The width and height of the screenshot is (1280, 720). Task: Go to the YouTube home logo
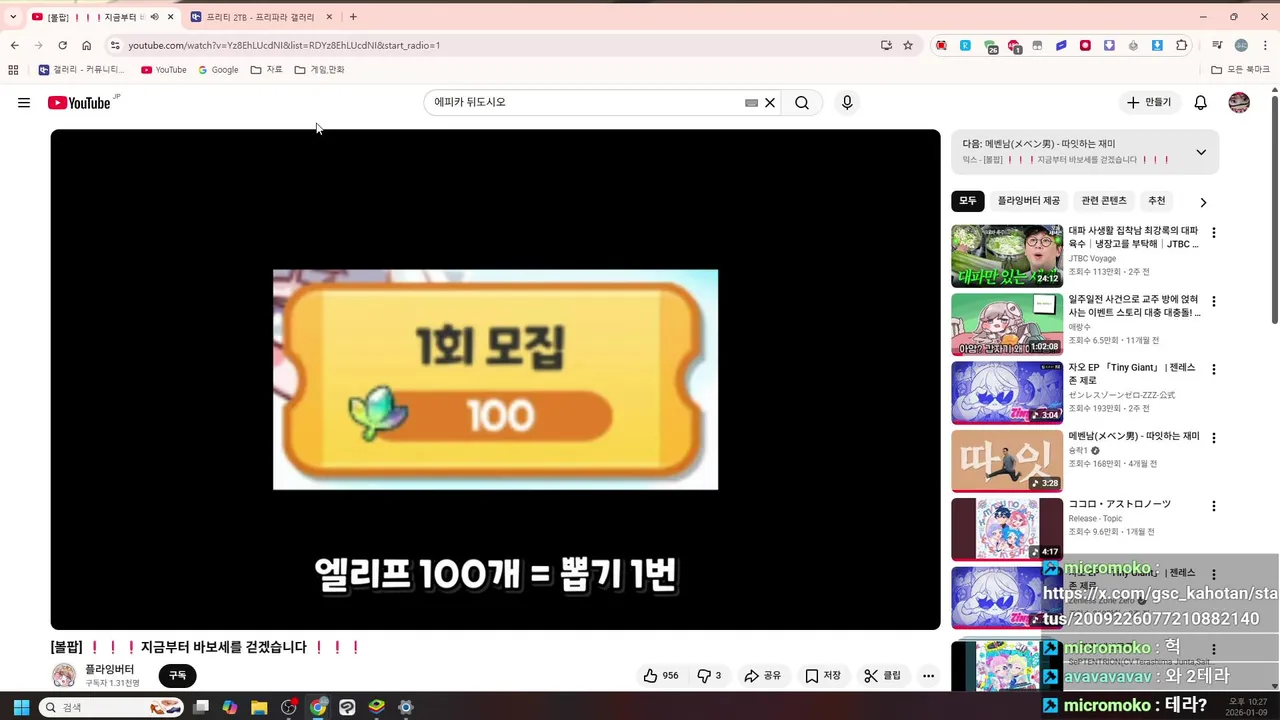[79, 103]
